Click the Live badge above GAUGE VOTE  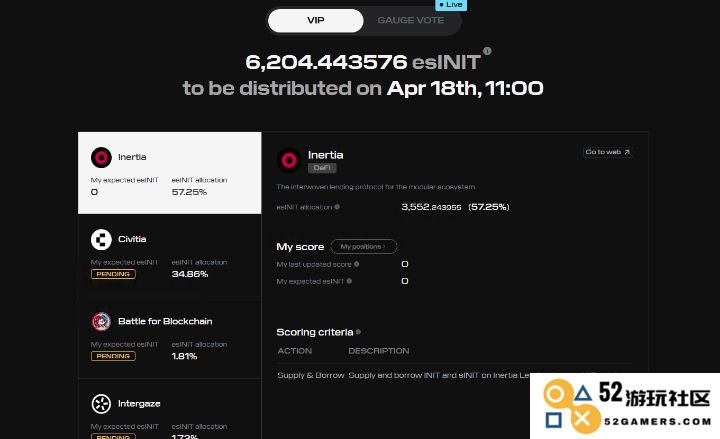tap(451, 5)
